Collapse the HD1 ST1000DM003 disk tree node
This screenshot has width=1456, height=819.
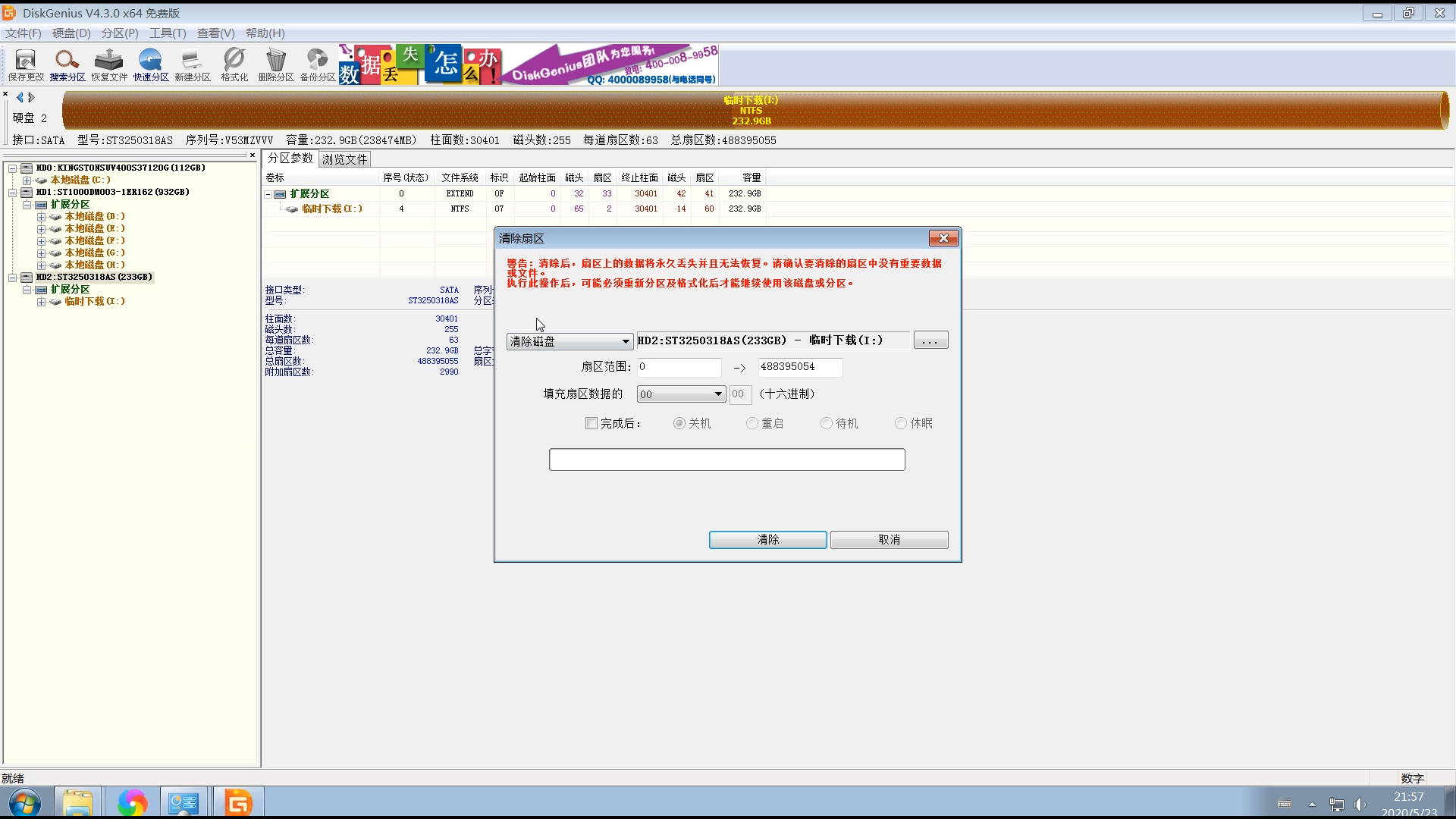tap(13, 193)
